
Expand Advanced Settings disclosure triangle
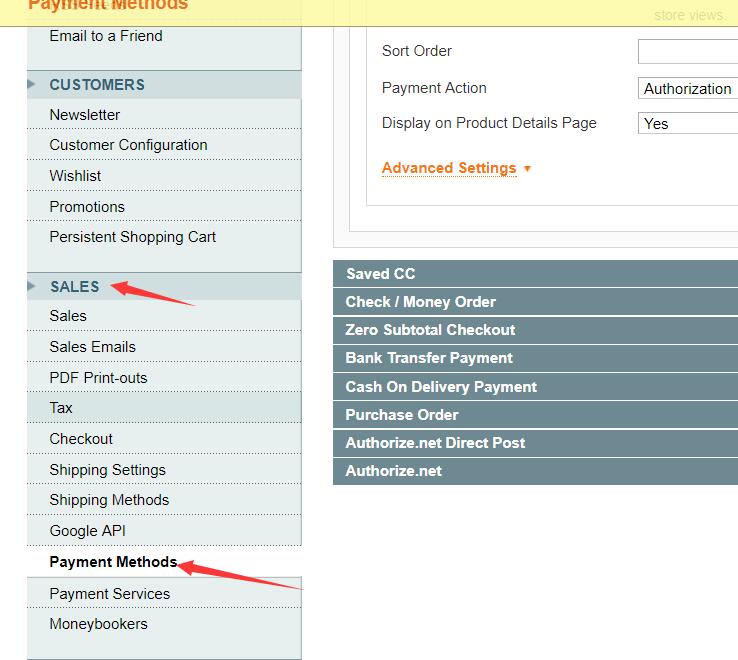[x=527, y=169]
